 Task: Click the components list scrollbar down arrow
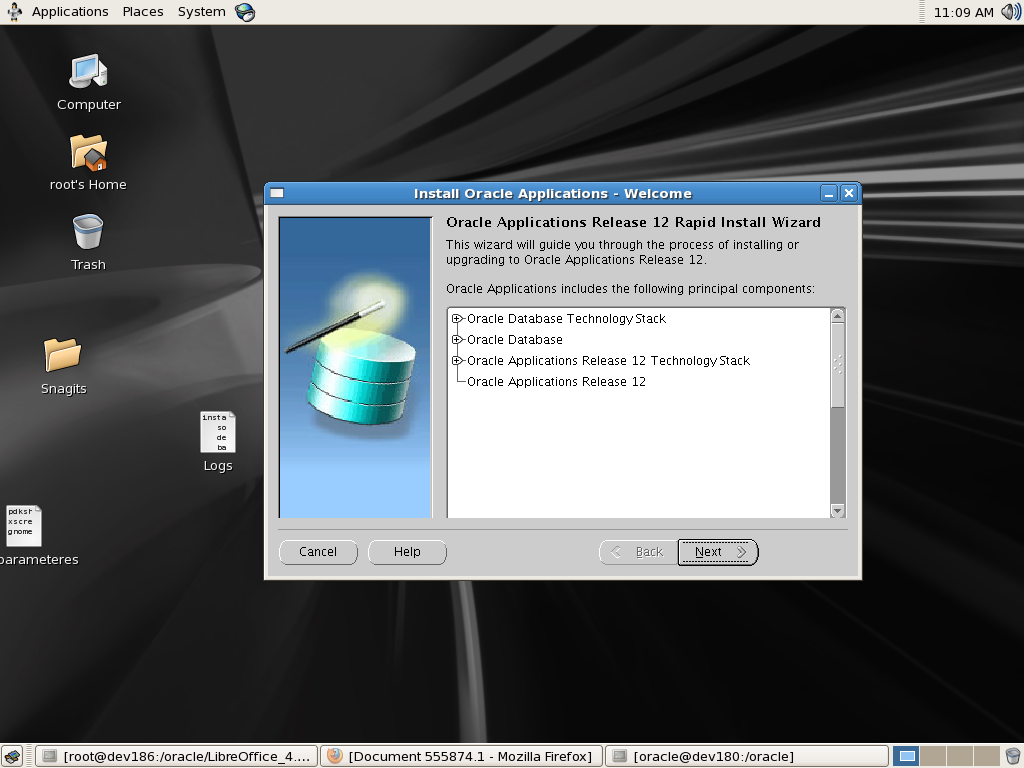(838, 510)
